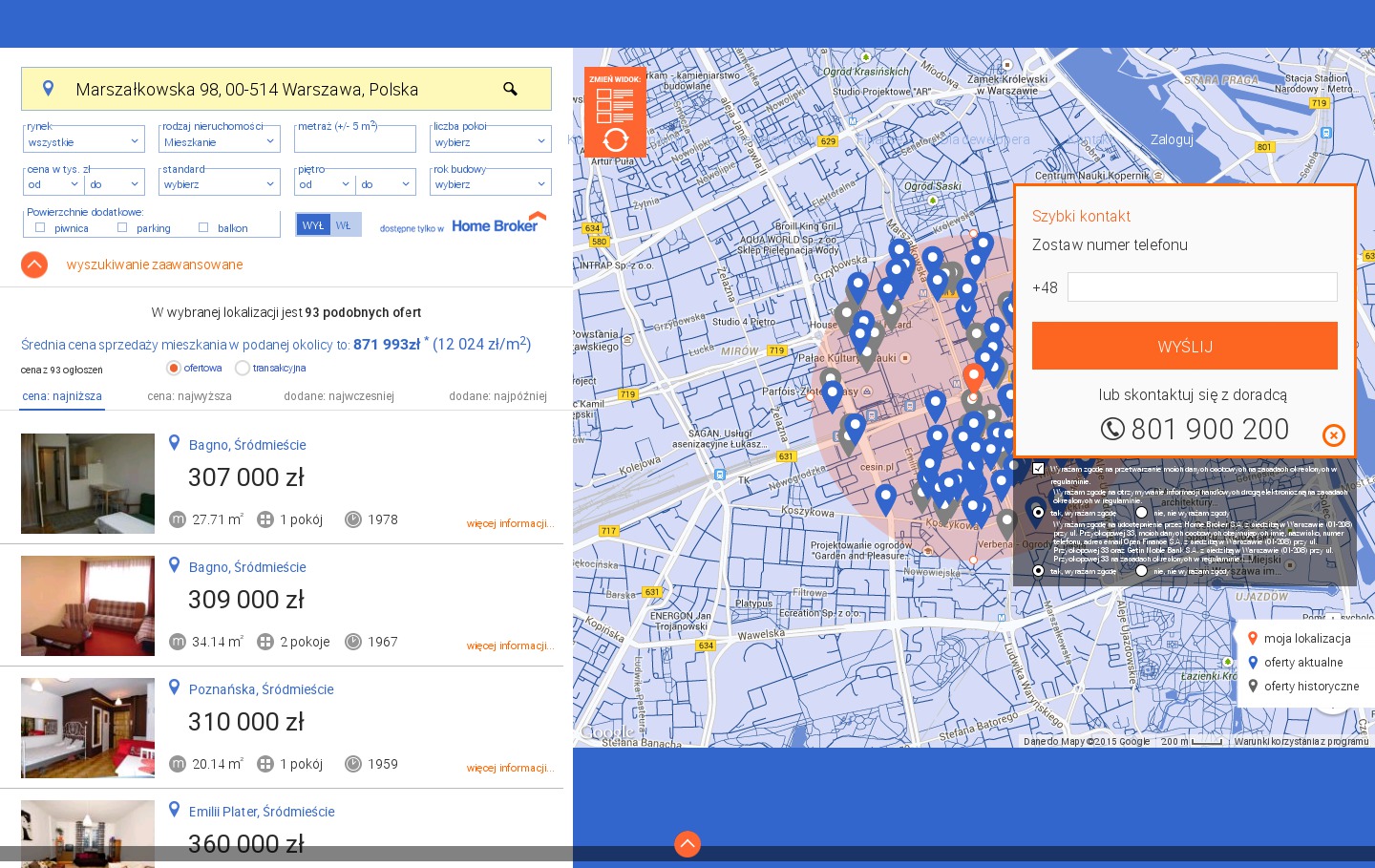1375x868 pixels.
Task: Sort by 'cena: najwyższa' tab
Action: pyautogui.click(x=189, y=396)
